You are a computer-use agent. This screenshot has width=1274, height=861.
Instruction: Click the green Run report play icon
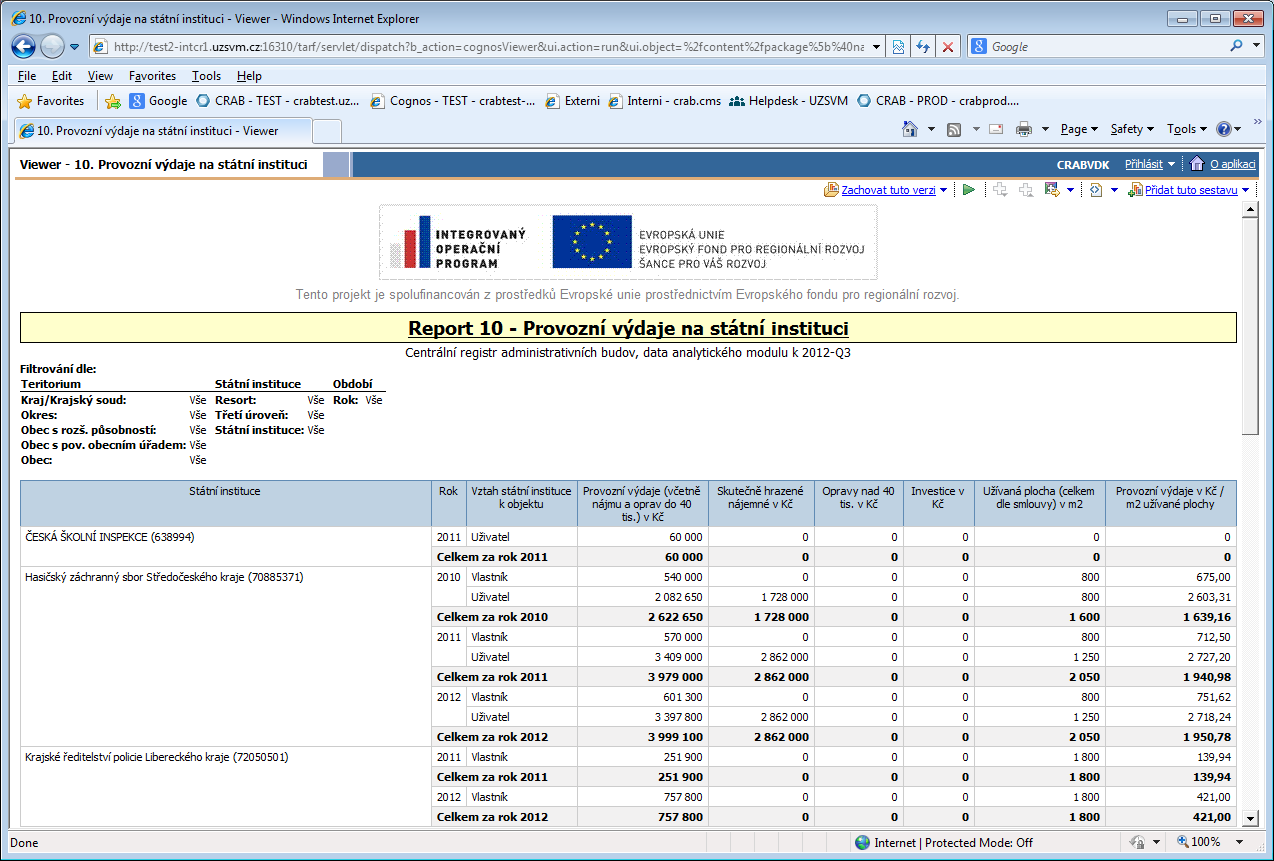click(968, 190)
